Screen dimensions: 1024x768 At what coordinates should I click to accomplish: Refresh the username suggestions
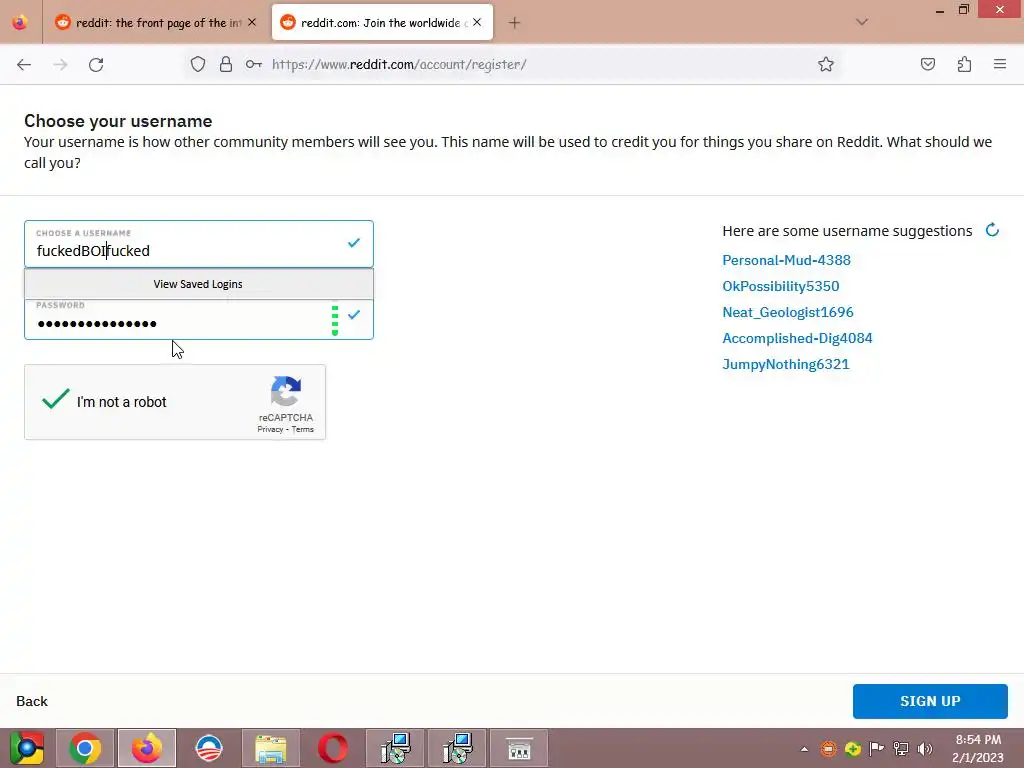(x=992, y=230)
